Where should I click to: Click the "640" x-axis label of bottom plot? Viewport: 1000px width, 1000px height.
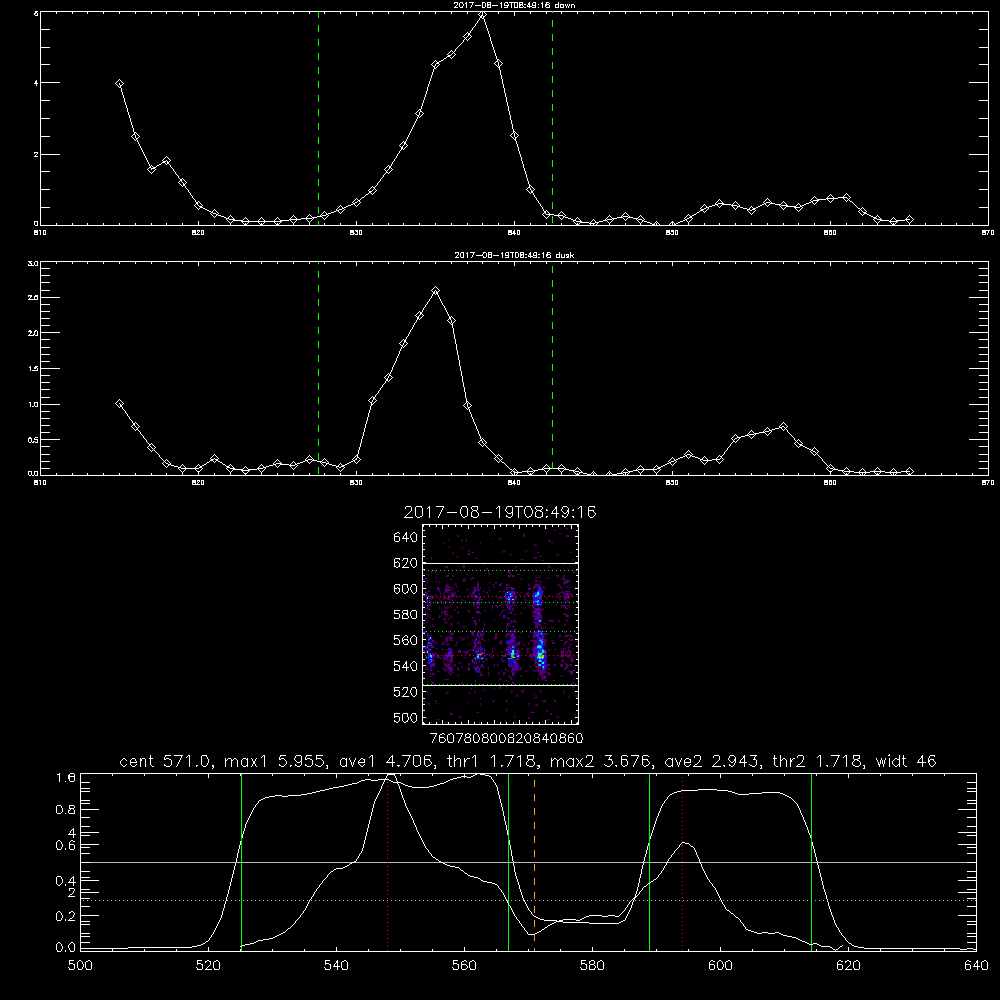(976, 966)
